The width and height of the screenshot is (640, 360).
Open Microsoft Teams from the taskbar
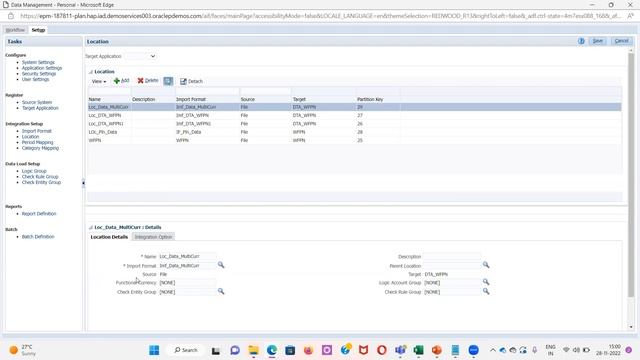click(400, 350)
